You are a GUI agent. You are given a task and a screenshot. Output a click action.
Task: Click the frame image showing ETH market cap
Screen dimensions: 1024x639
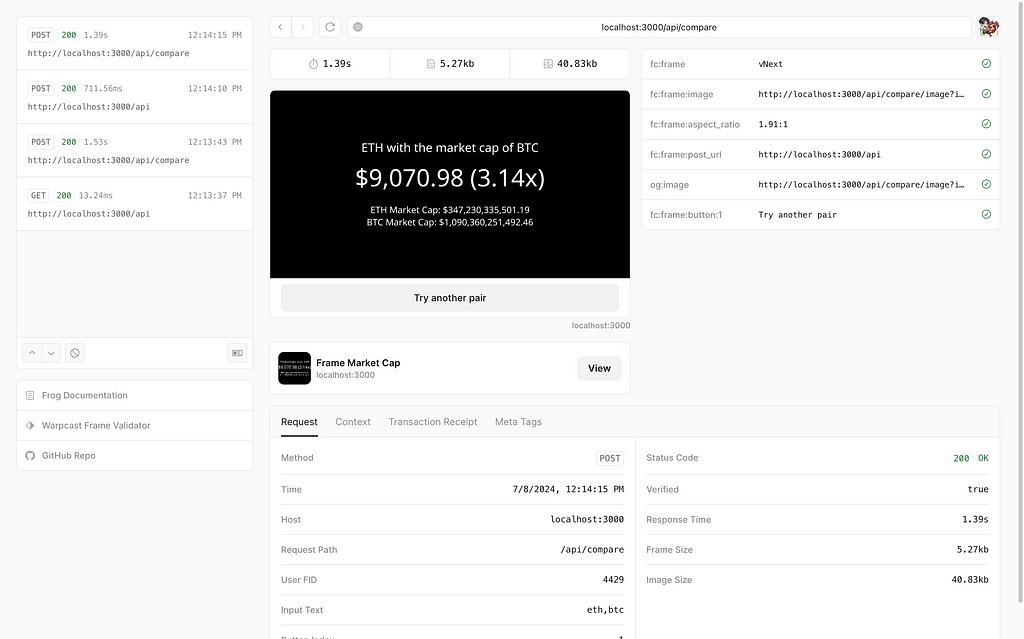(450, 184)
